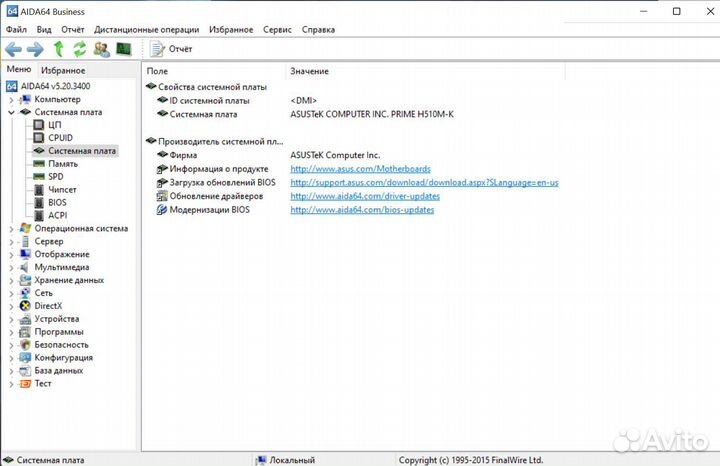Click the Forward arrow in the toolbar

(35, 49)
